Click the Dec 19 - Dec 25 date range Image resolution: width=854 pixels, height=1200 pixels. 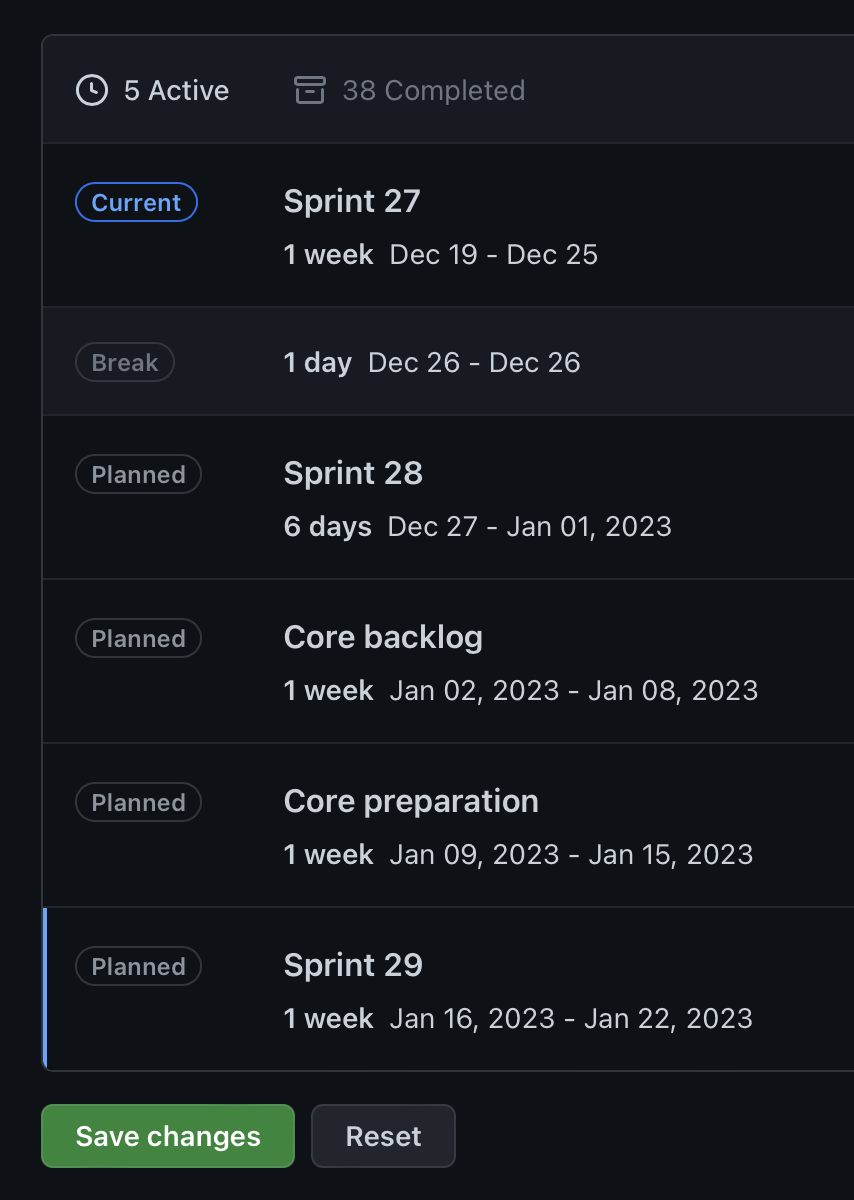tap(494, 255)
